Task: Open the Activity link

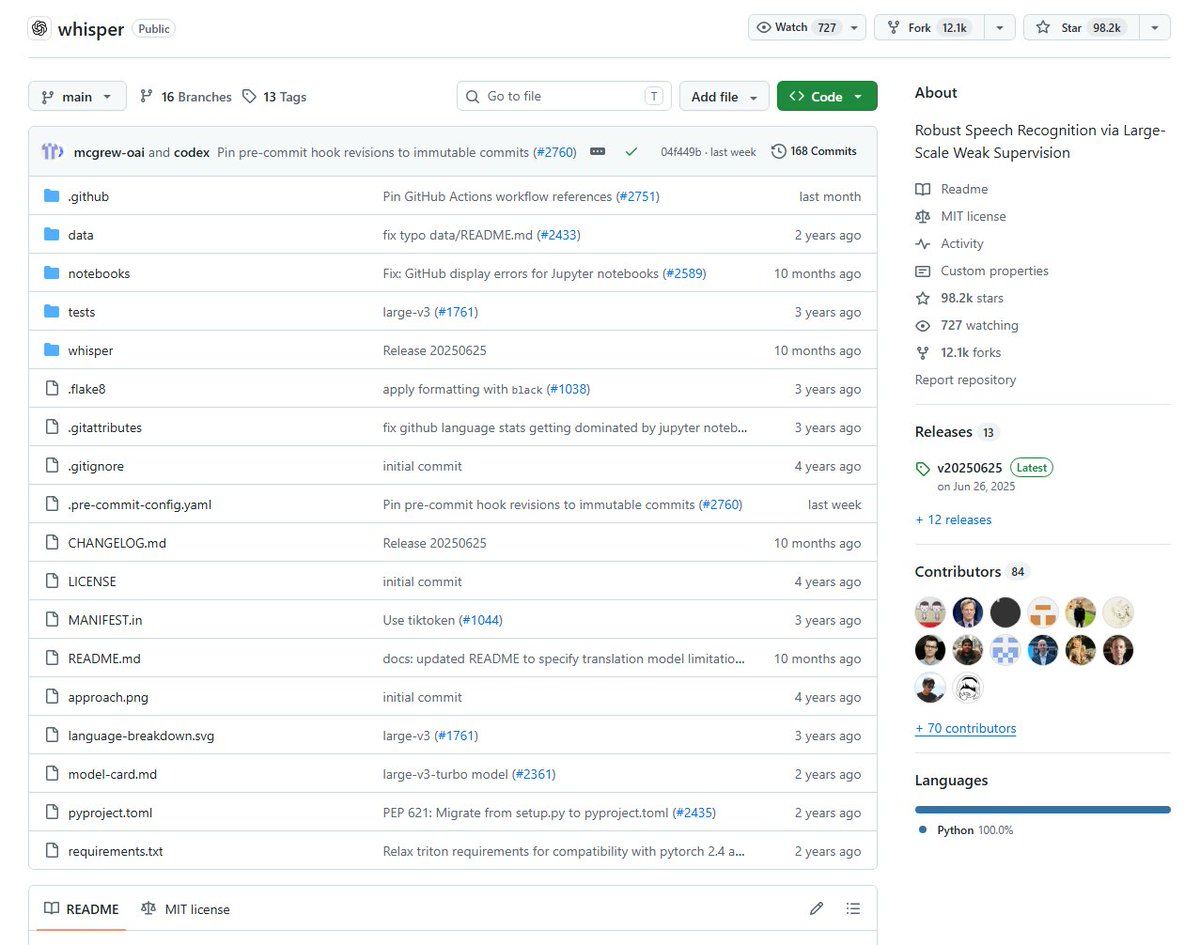Action: tap(949, 244)
